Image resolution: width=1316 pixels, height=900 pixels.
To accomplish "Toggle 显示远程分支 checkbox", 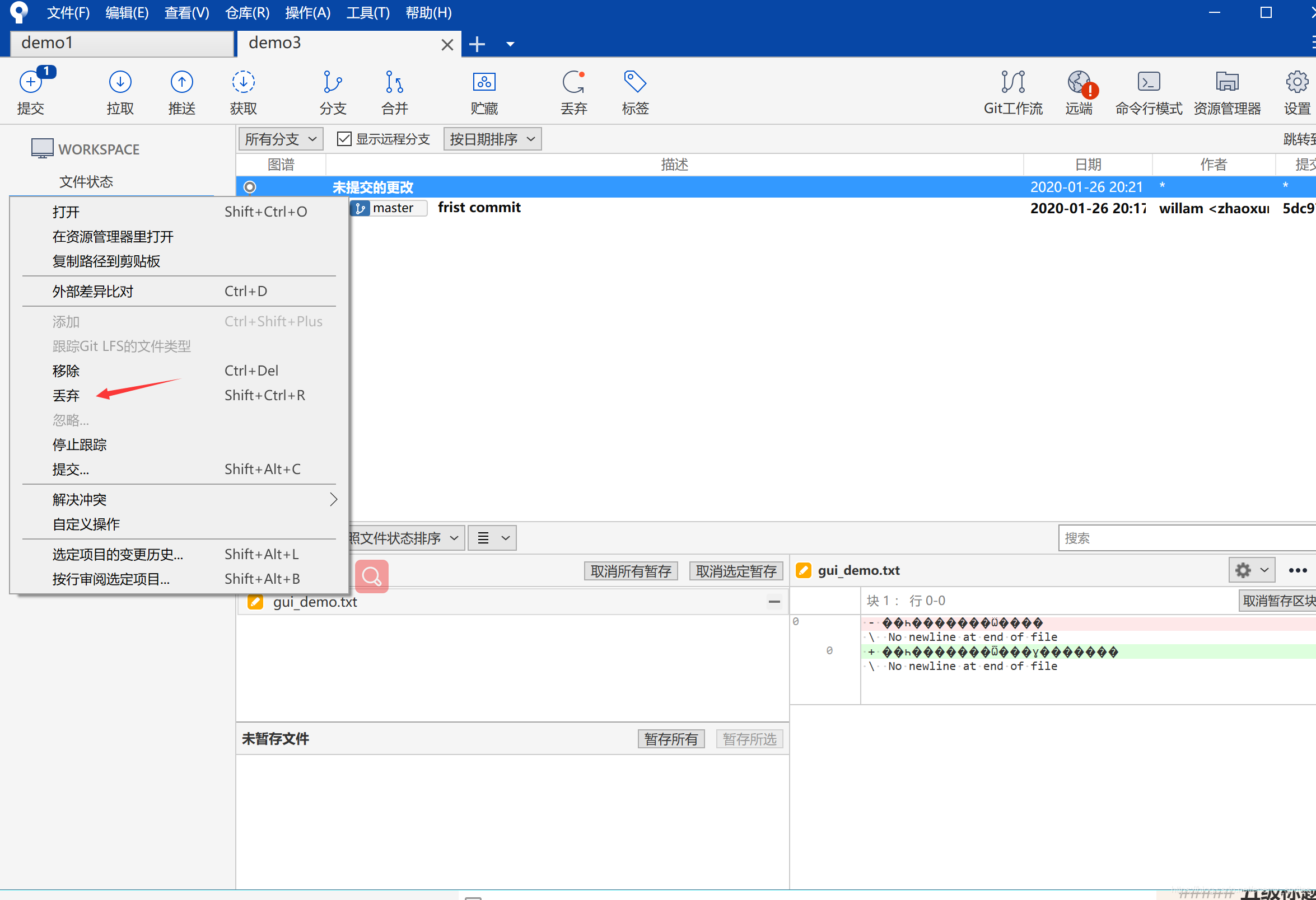I will pyautogui.click(x=344, y=139).
